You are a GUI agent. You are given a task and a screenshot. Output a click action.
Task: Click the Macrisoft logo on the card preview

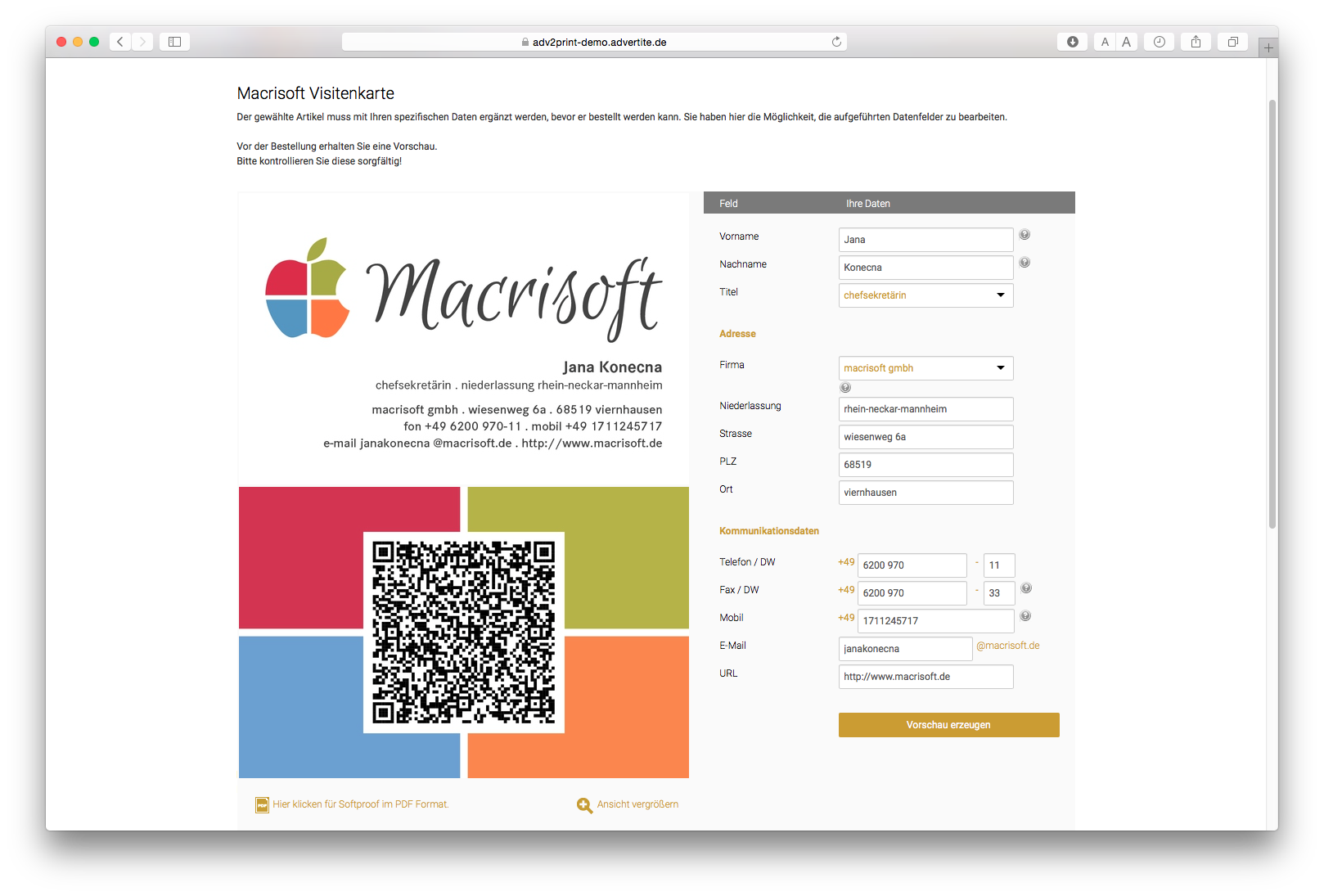pyautogui.click(x=464, y=289)
